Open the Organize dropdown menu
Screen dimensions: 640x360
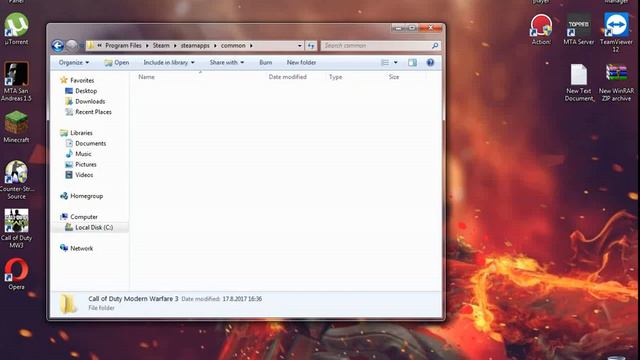point(74,62)
